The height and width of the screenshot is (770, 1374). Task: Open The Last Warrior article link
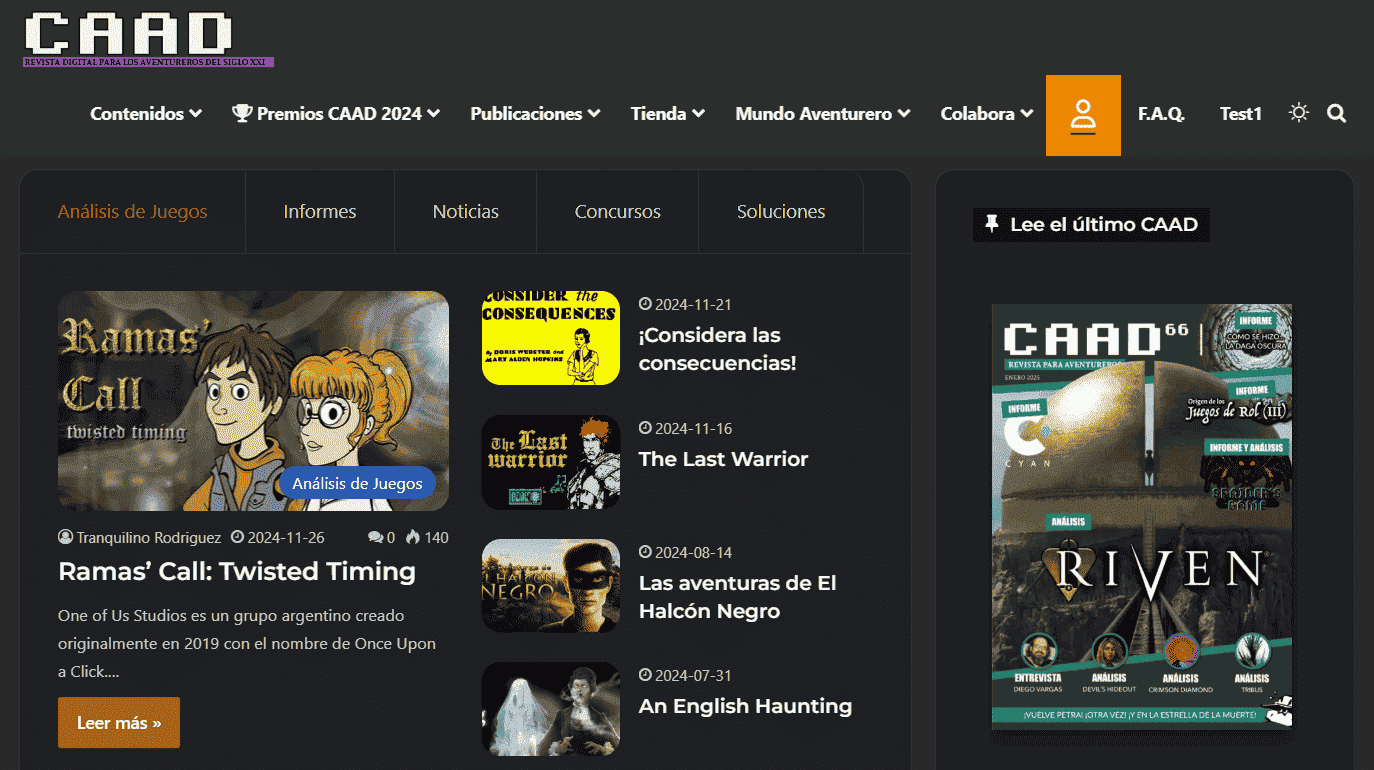click(723, 459)
